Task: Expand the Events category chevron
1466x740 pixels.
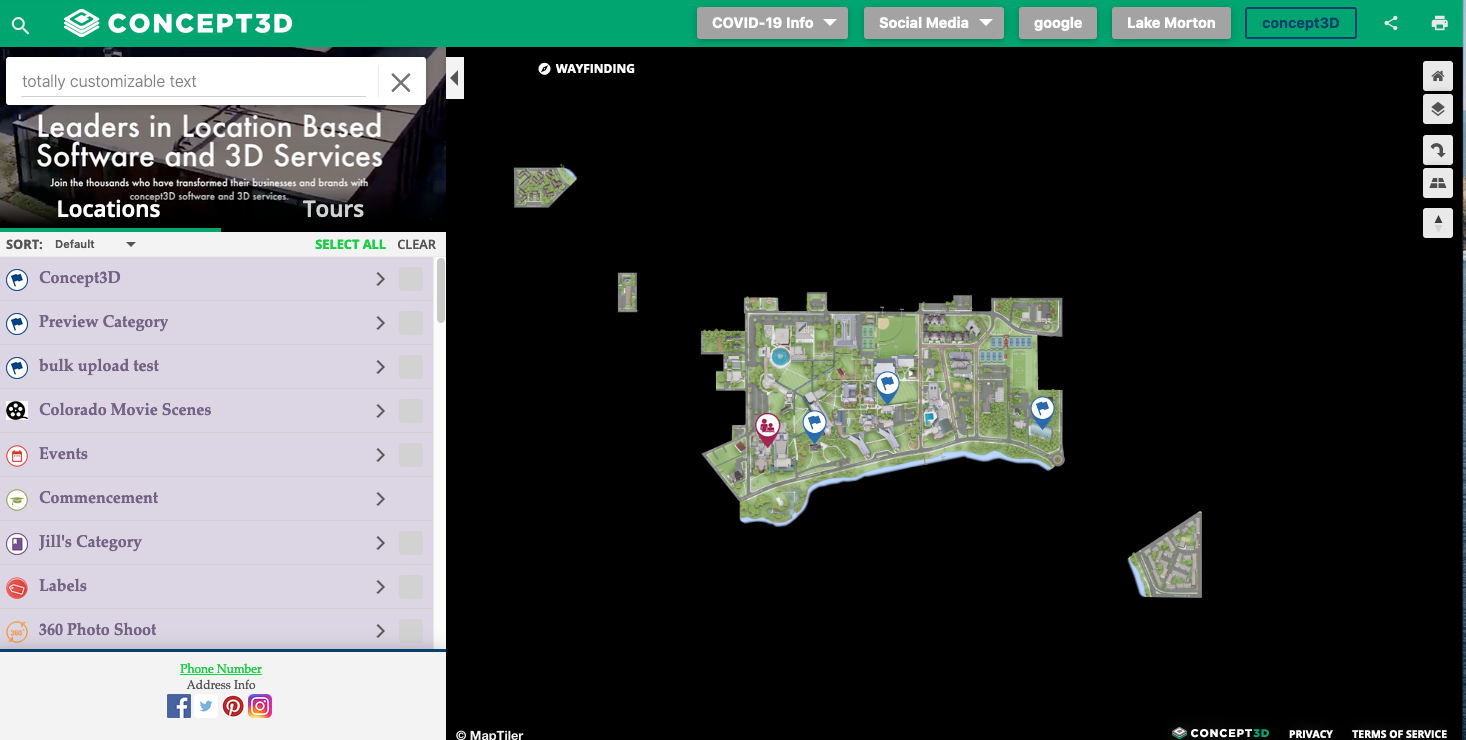Action: [380, 455]
